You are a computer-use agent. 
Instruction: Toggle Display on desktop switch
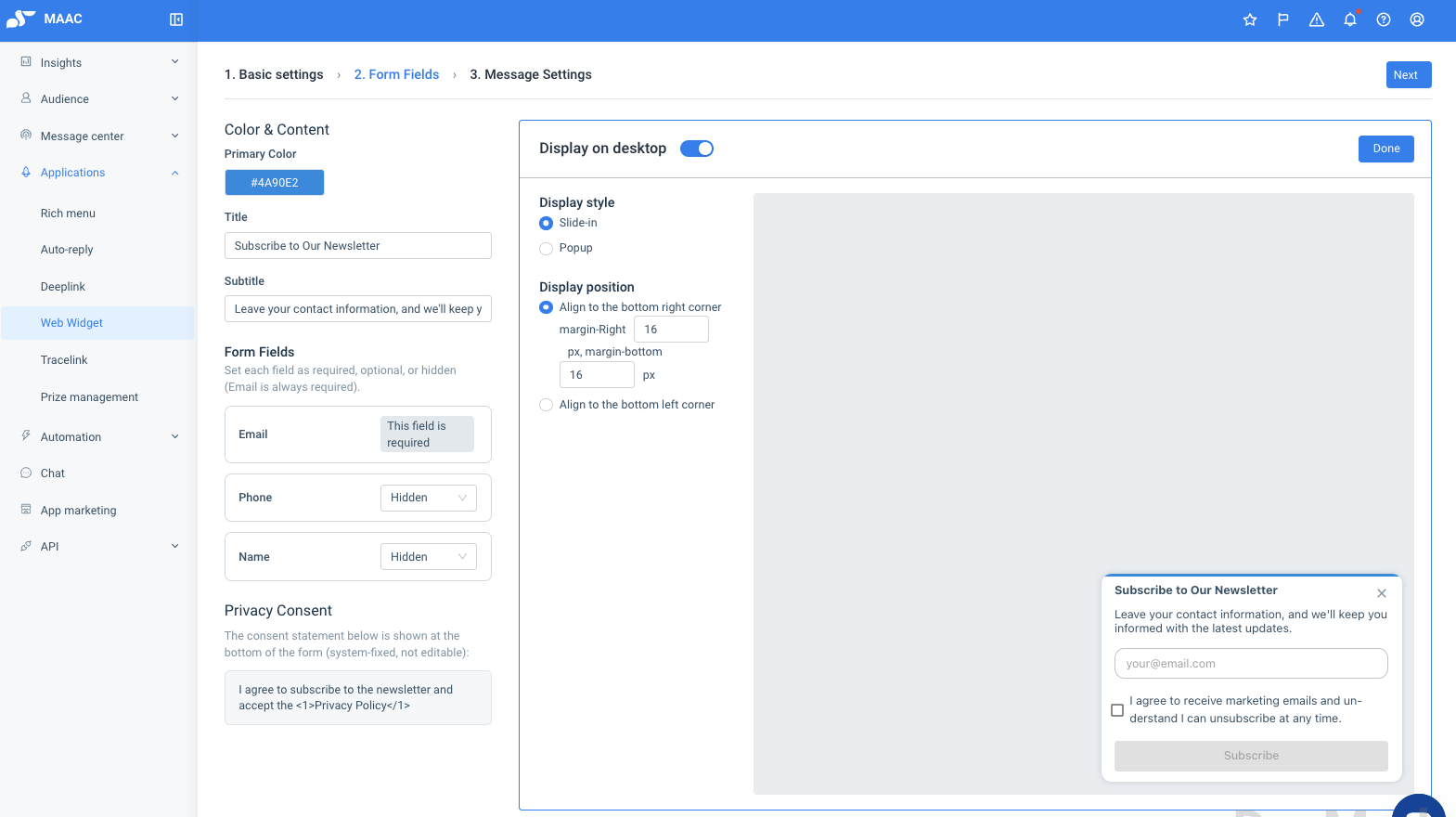[697, 149]
